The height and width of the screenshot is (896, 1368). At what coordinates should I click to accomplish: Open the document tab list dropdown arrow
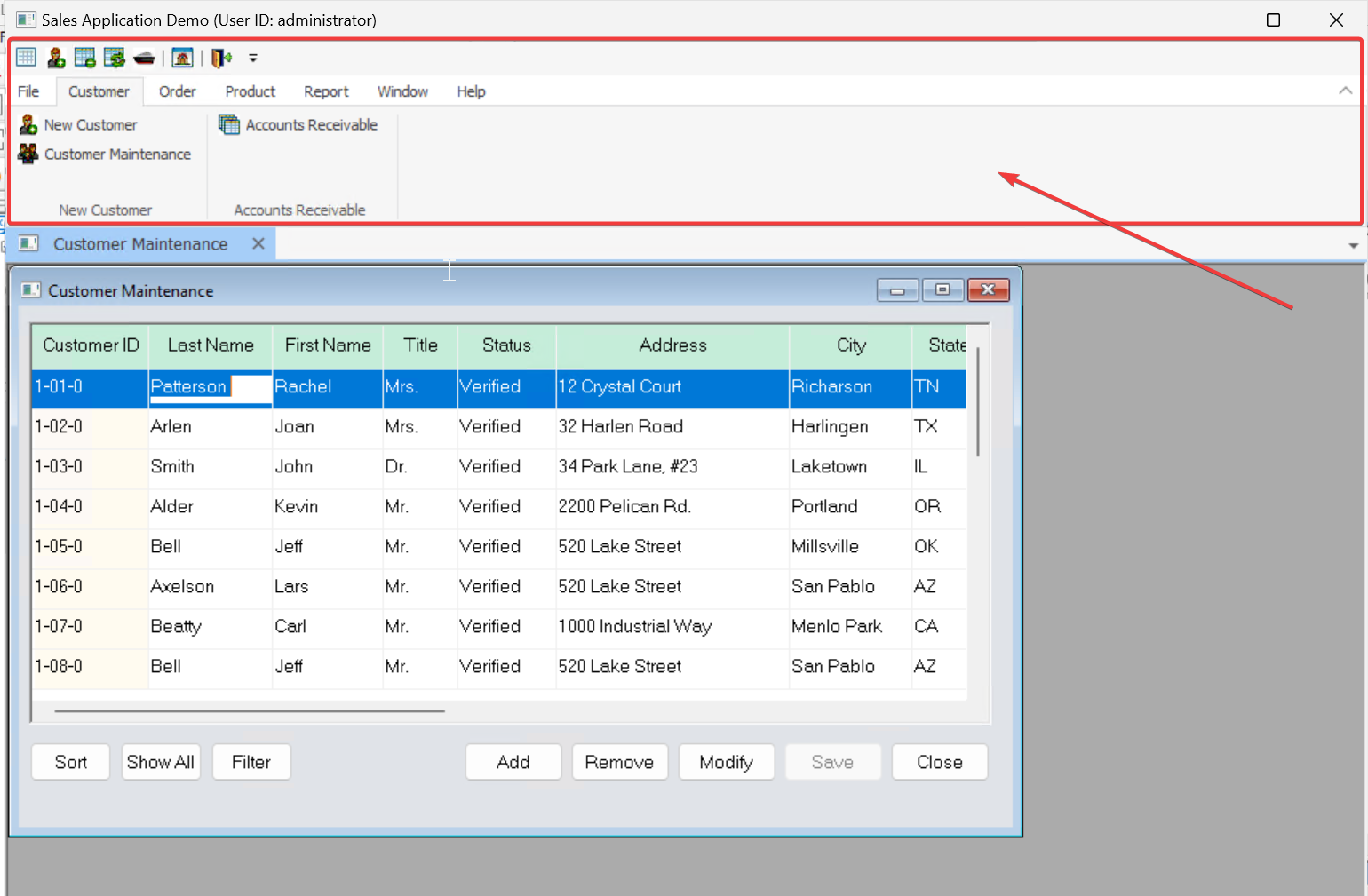1353,245
